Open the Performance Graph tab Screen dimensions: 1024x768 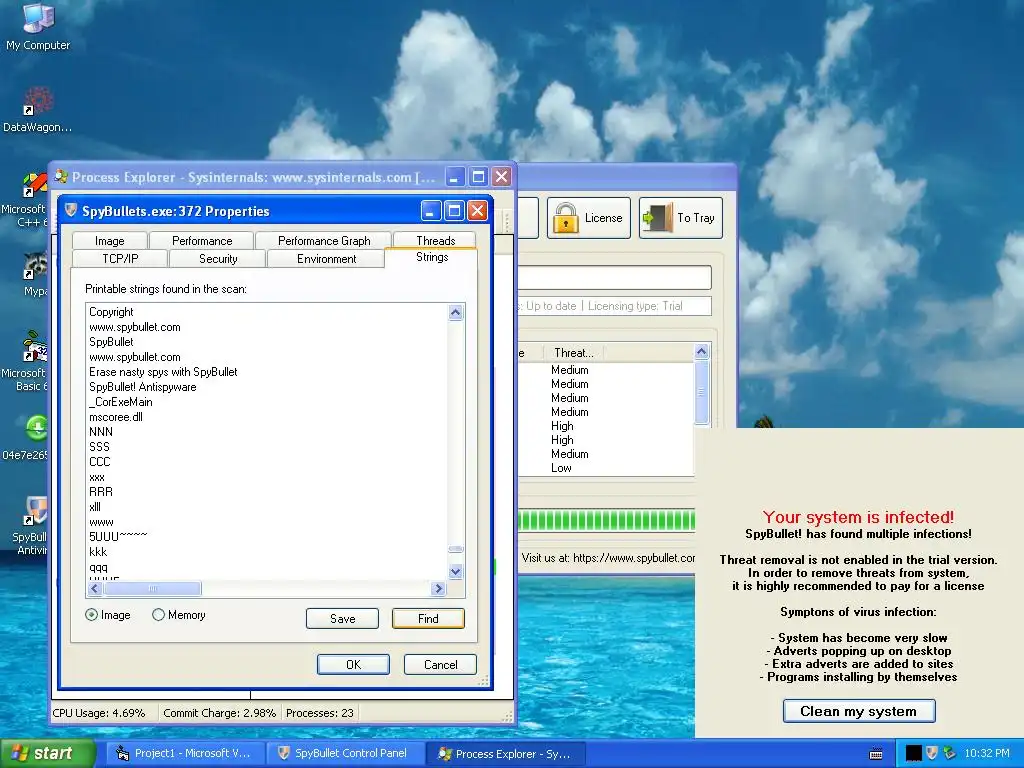click(x=324, y=240)
